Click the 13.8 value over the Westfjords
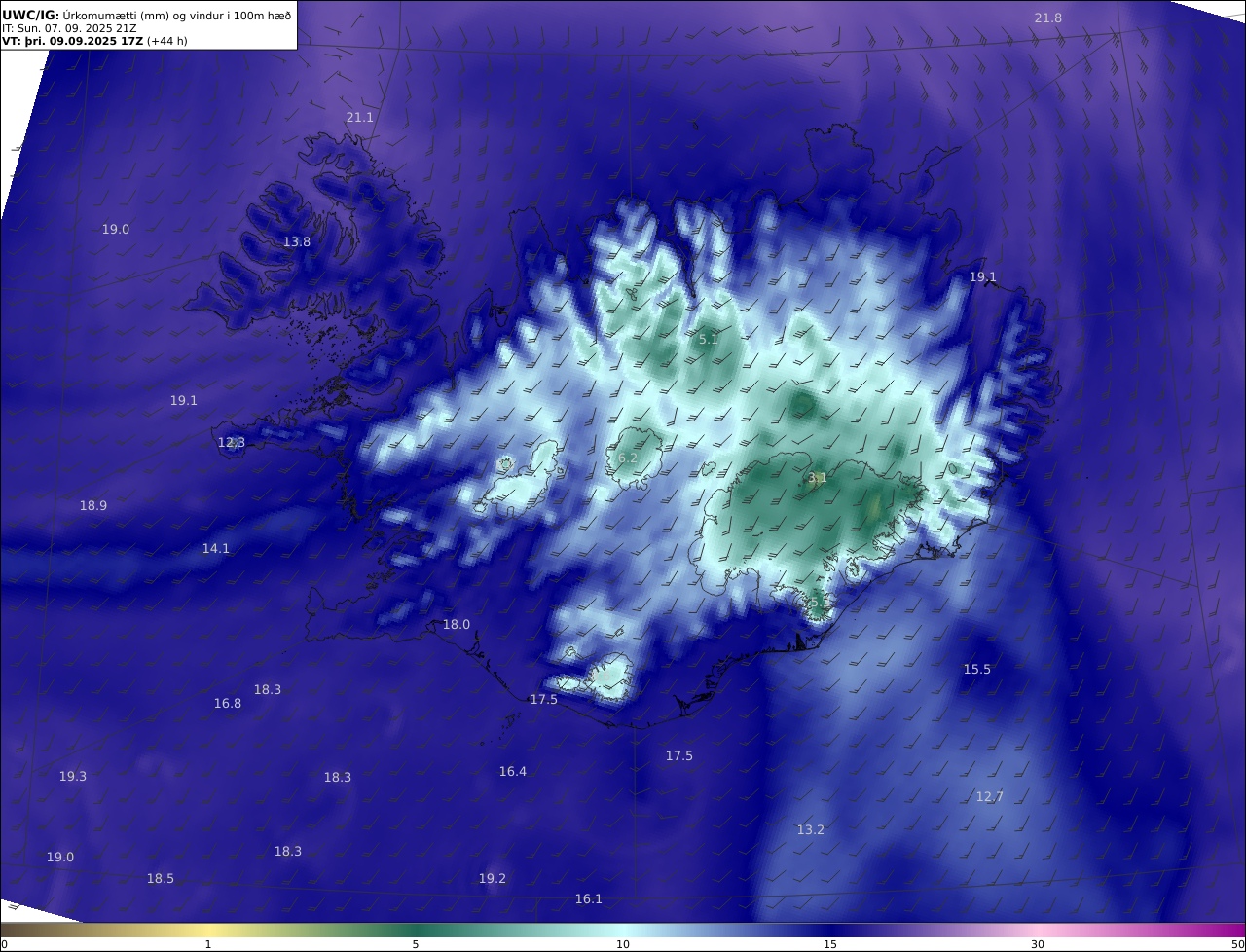This screenshot has width=1246, height=952. pos(297,241)
